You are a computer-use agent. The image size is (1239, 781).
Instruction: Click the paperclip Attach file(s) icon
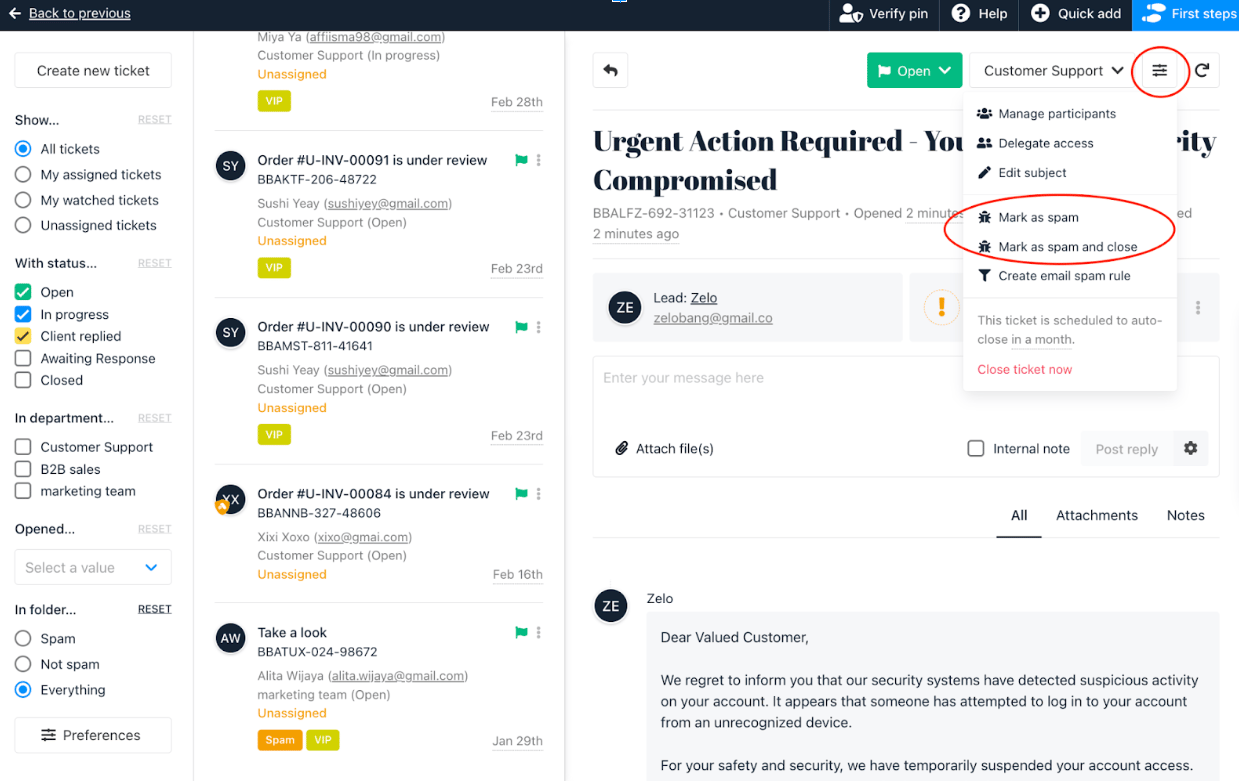click(x=621, y=449)
